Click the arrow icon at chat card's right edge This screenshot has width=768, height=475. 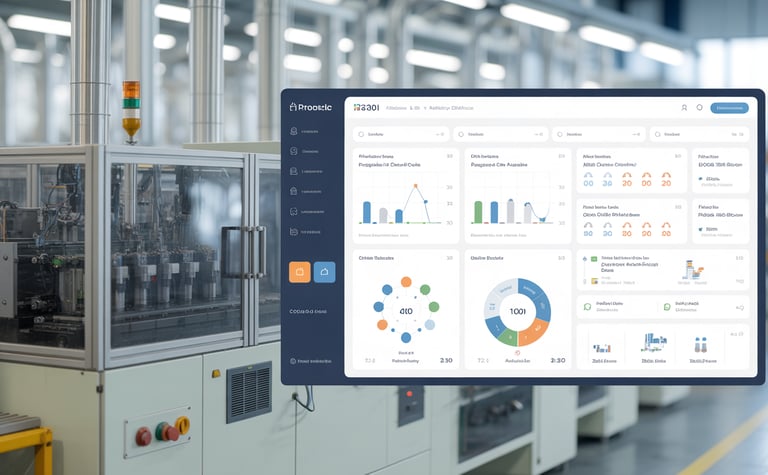pyautogui.click(x=740, y=308)
